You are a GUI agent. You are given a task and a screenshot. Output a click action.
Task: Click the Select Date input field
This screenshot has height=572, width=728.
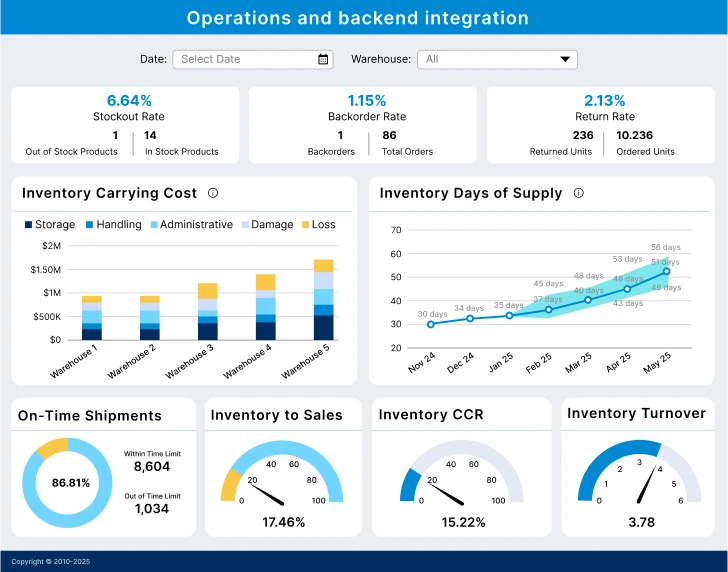tap(245, 59)
